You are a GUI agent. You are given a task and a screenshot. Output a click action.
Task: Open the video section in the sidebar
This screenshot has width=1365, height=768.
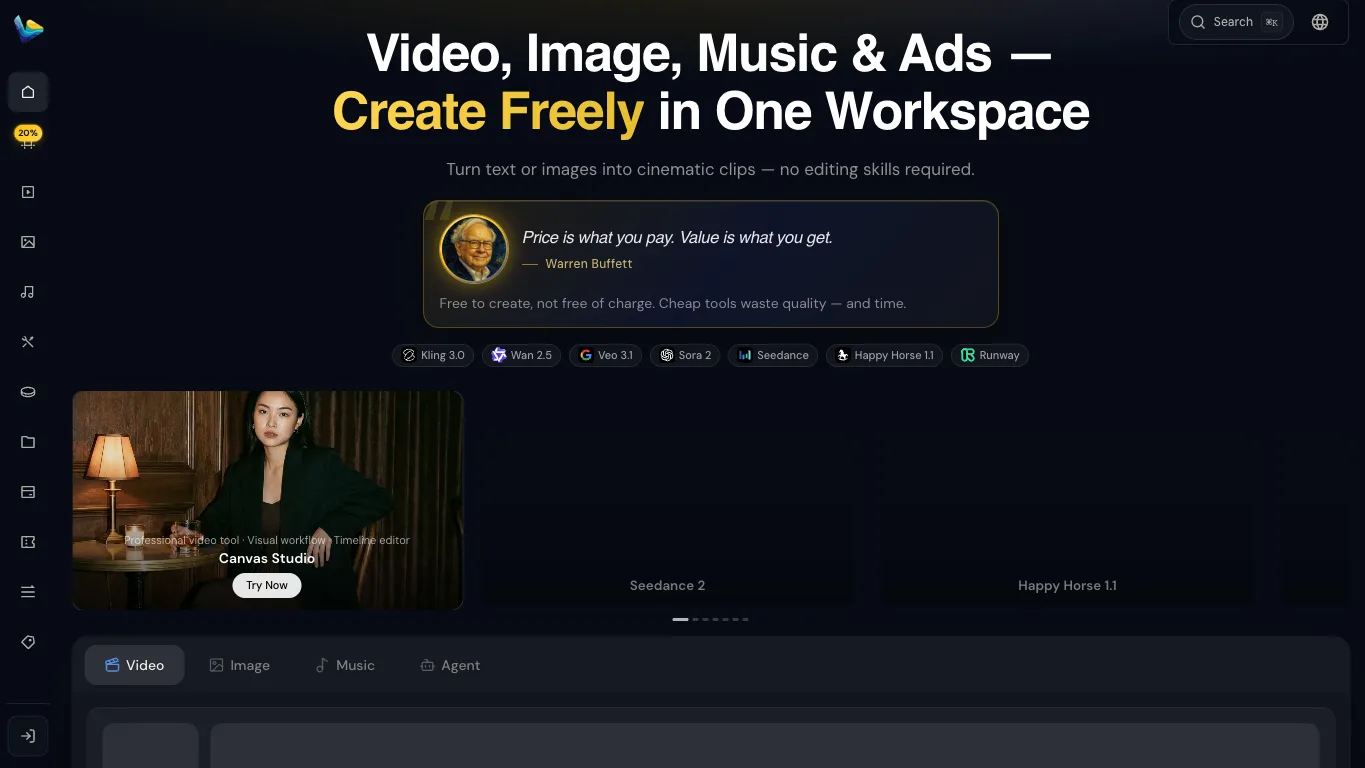pyautogui.click(x=28, y=192)
